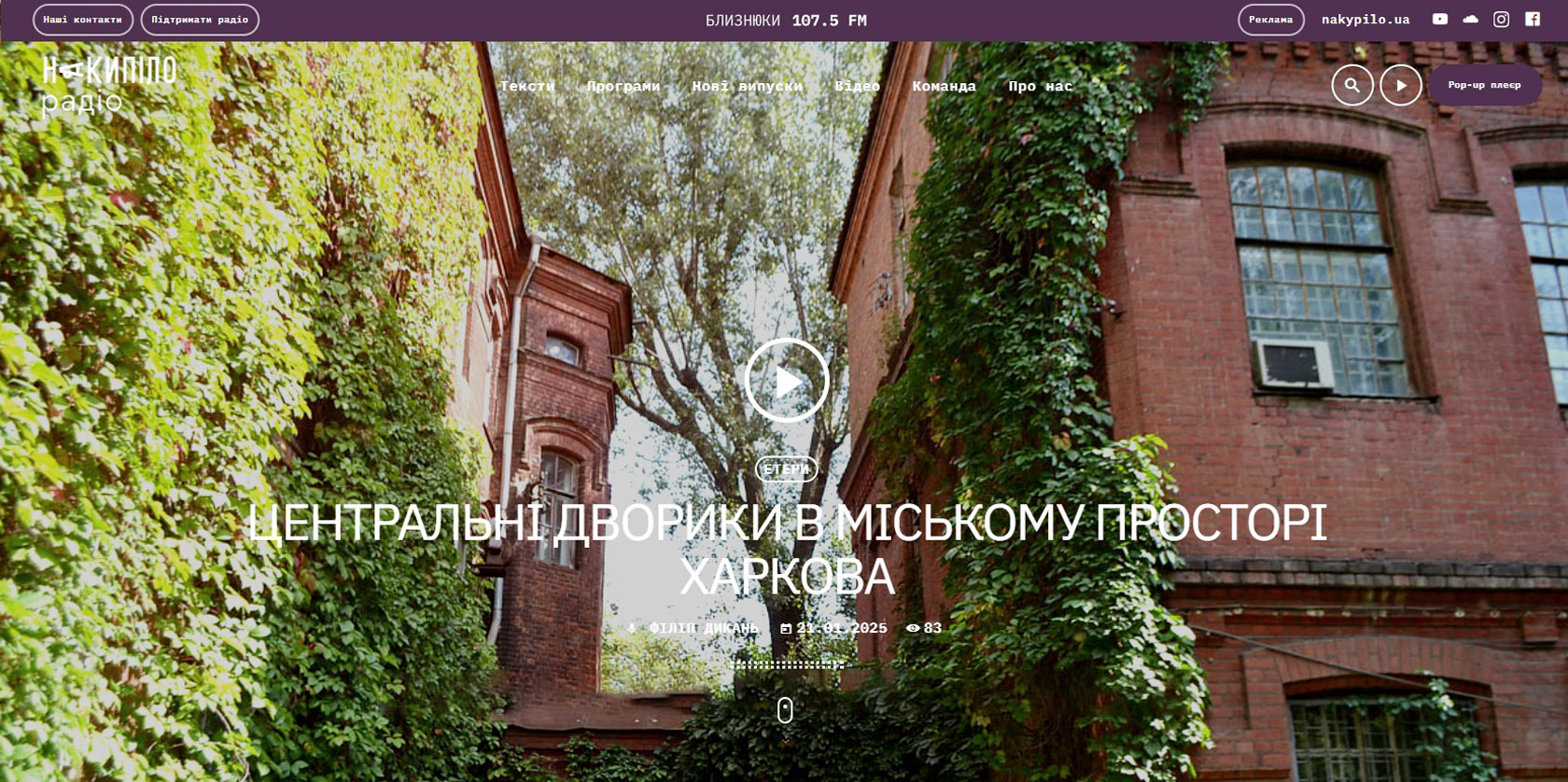This screenshot has width=1568, height=782.
Task: Open the YouTube channel icon
Action: 1440,19
